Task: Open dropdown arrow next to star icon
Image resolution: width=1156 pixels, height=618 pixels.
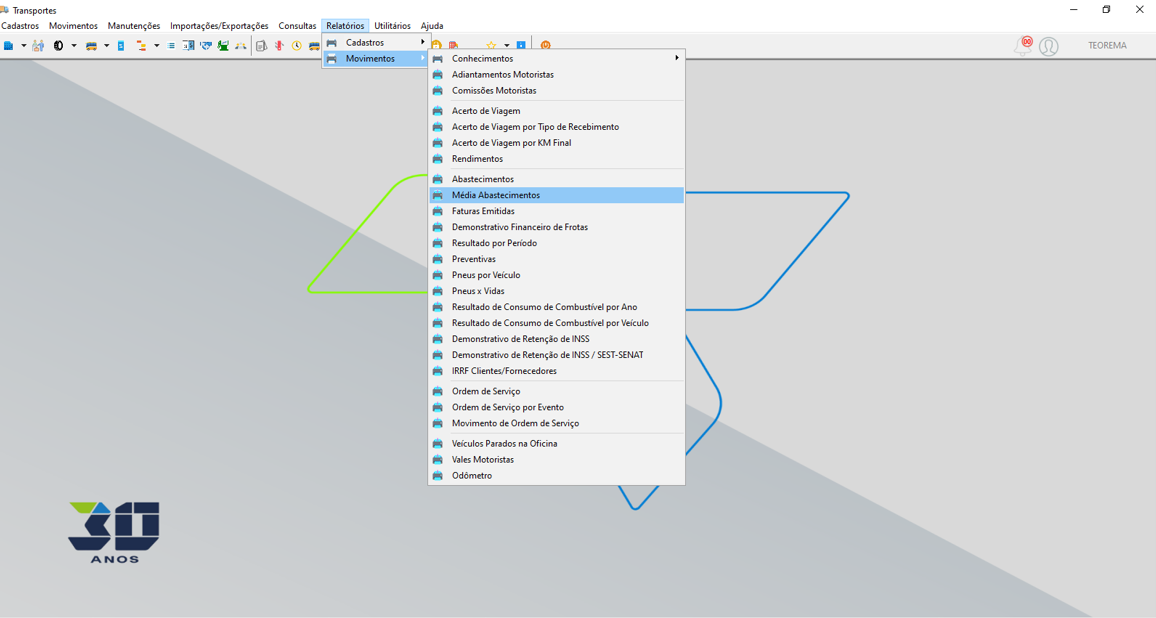Action: 506,46
